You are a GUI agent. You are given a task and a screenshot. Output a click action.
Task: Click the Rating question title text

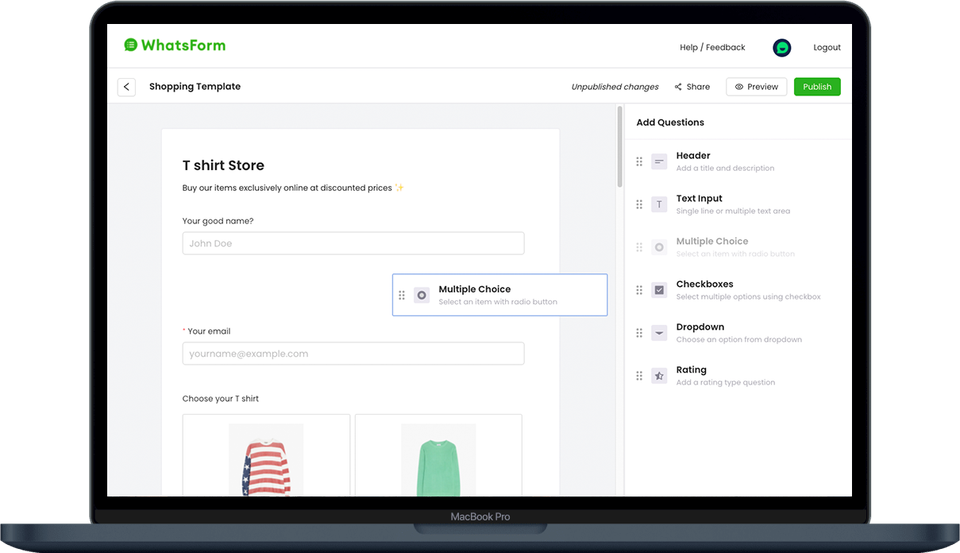coord(691,370)
